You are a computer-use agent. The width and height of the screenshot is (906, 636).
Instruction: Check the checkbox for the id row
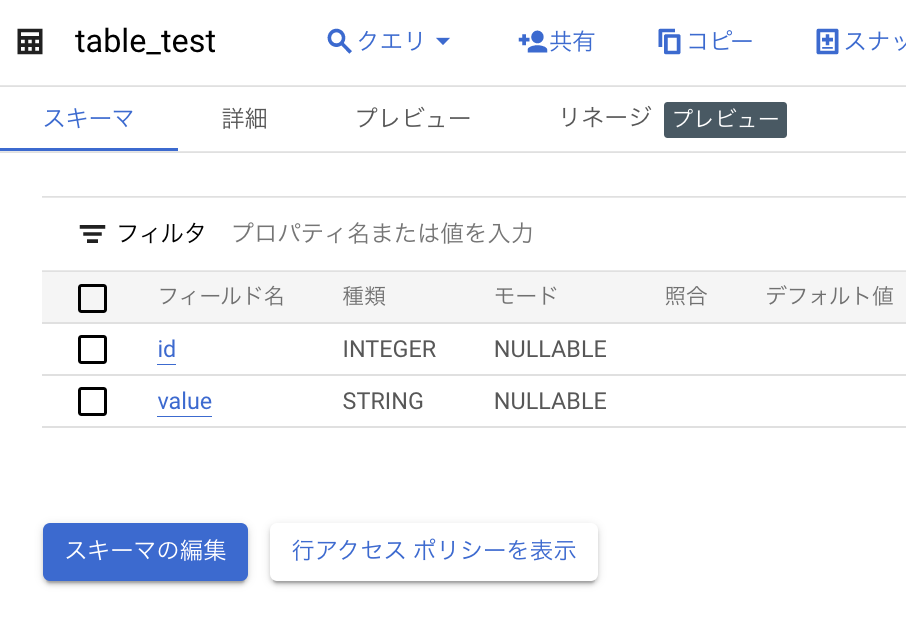(x=92, y=349)
